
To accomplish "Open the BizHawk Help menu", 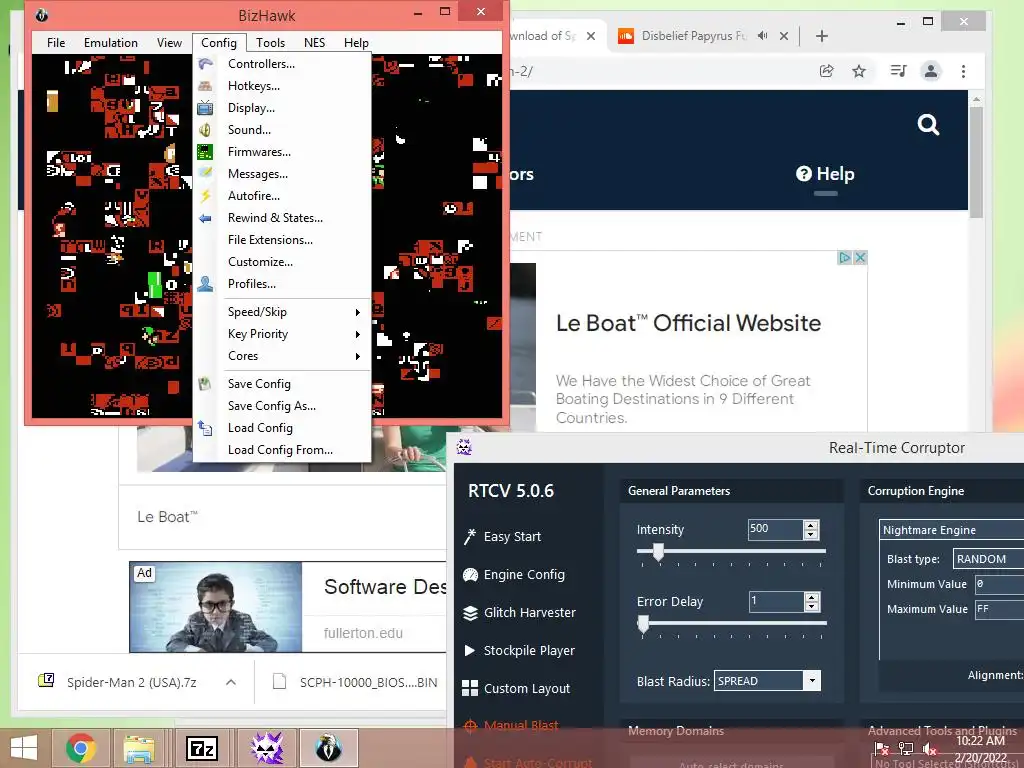I will (x=356, y=43).
